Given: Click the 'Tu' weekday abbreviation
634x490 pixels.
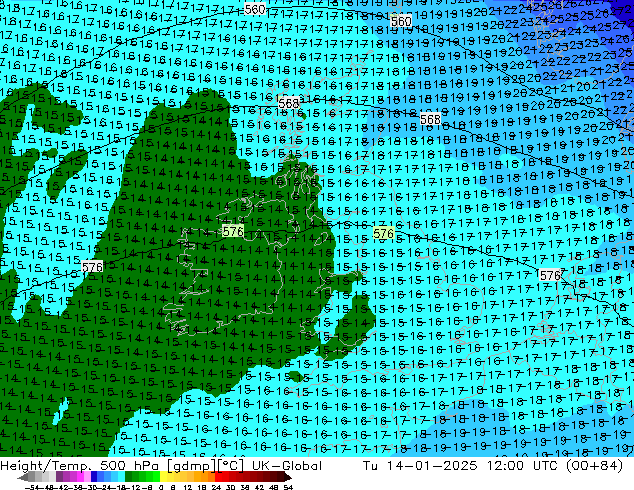Looking at the screenshot, I should point(370,466).
